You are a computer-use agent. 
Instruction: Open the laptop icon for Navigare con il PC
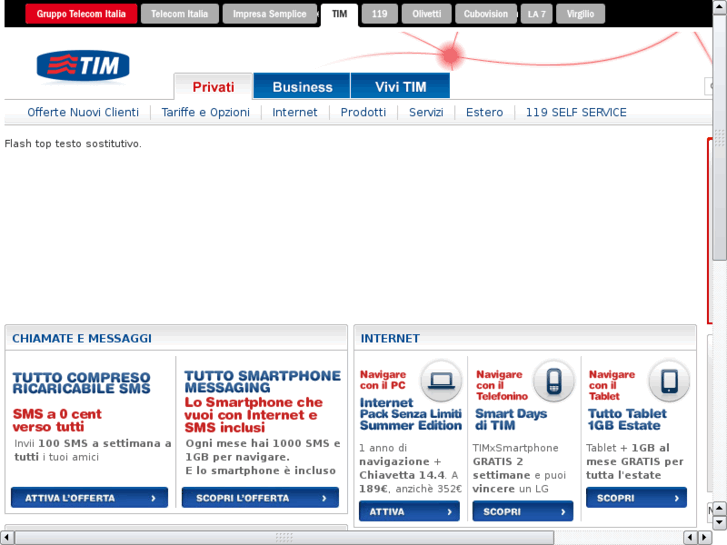coord(441,381)
